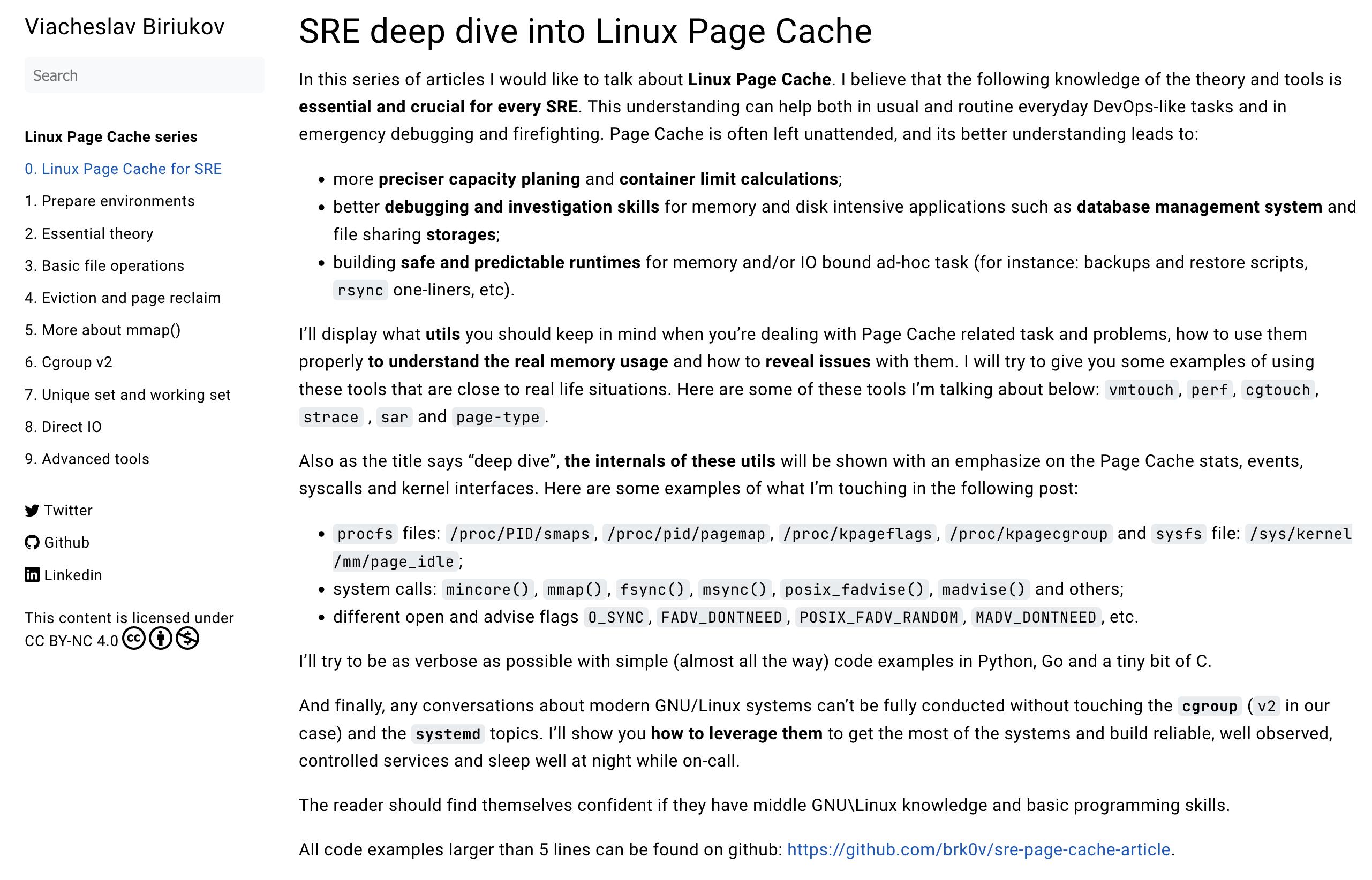The height and width of the screenshot is (880, 1372).
Task: Open the Twitter profile text link
Action: tap(68, 510)
